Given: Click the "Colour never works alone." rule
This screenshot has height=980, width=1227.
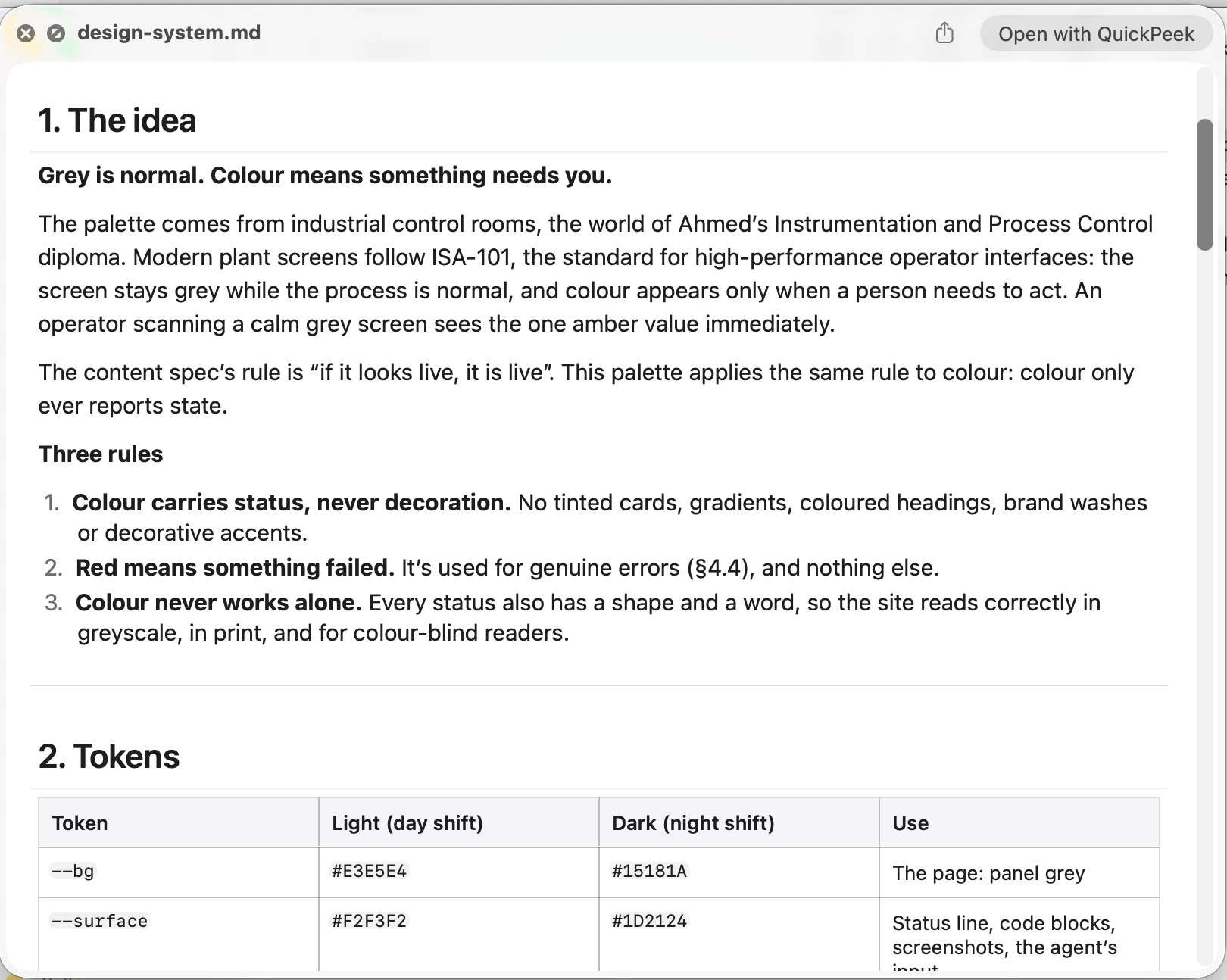Looking at the screenshot, I should coord(219,603).
